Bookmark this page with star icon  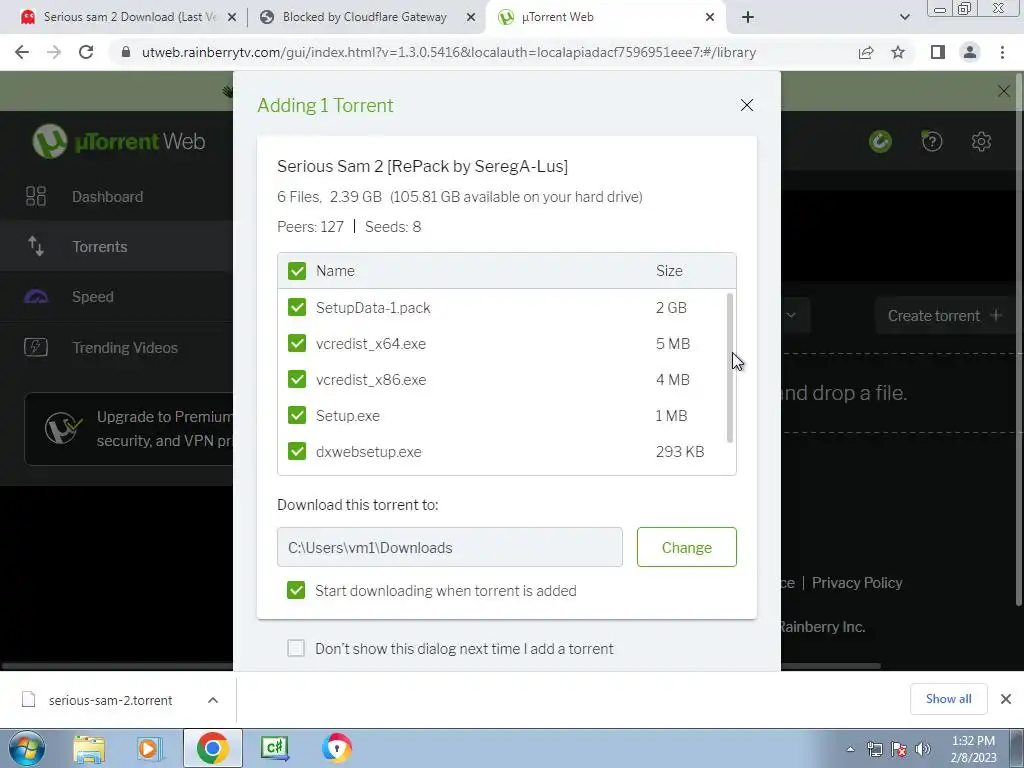tap(898, 52)
